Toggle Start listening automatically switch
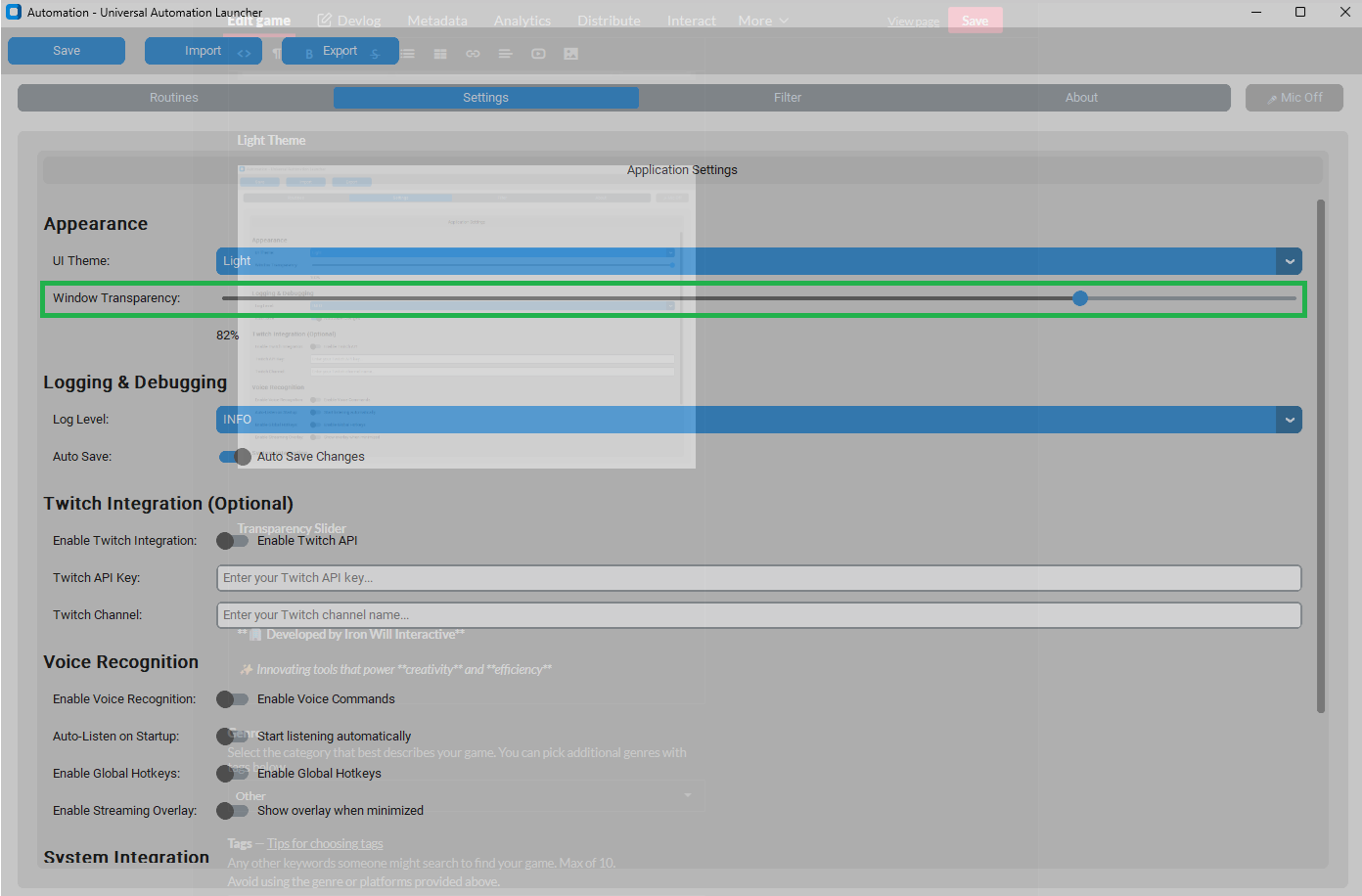 (x=233, y=737)
